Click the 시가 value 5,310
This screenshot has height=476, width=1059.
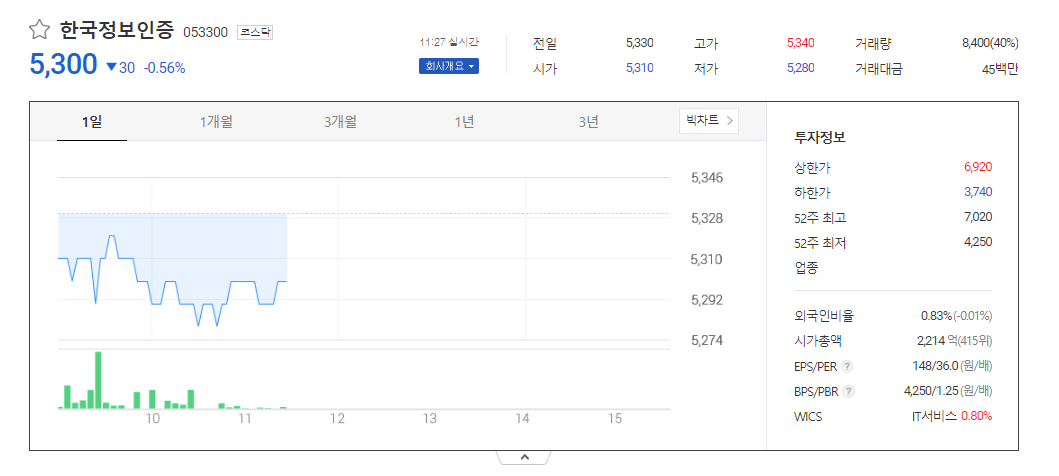[x=640, y=68]
